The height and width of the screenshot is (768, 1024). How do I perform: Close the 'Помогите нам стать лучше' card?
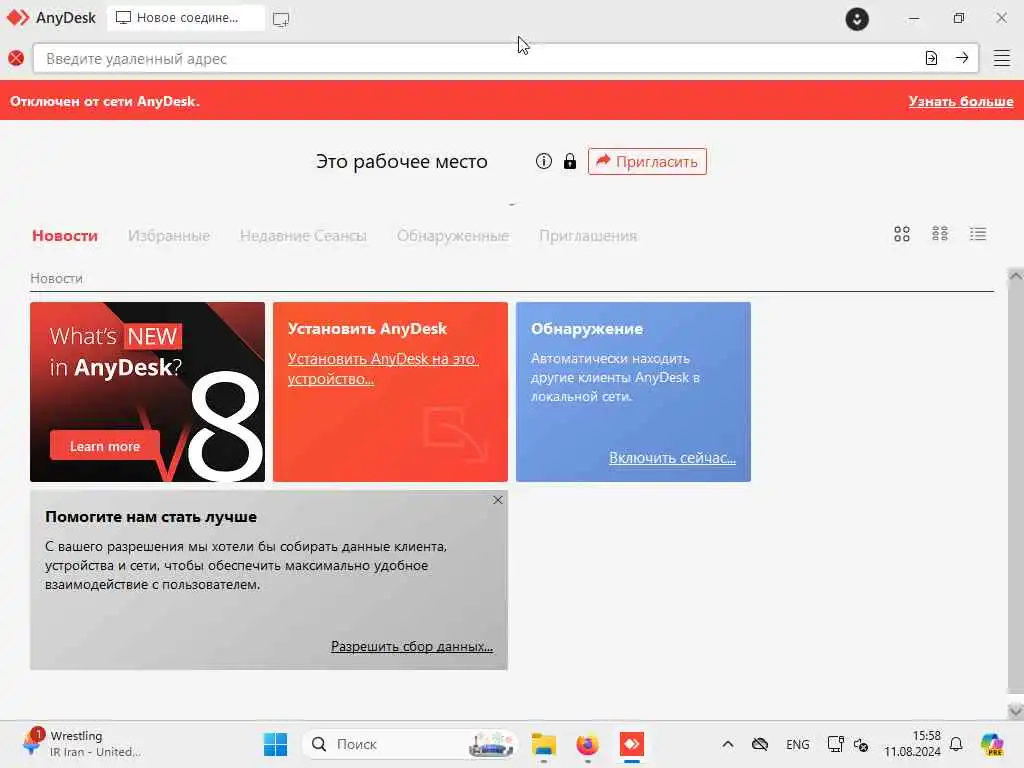pos(498,500)
